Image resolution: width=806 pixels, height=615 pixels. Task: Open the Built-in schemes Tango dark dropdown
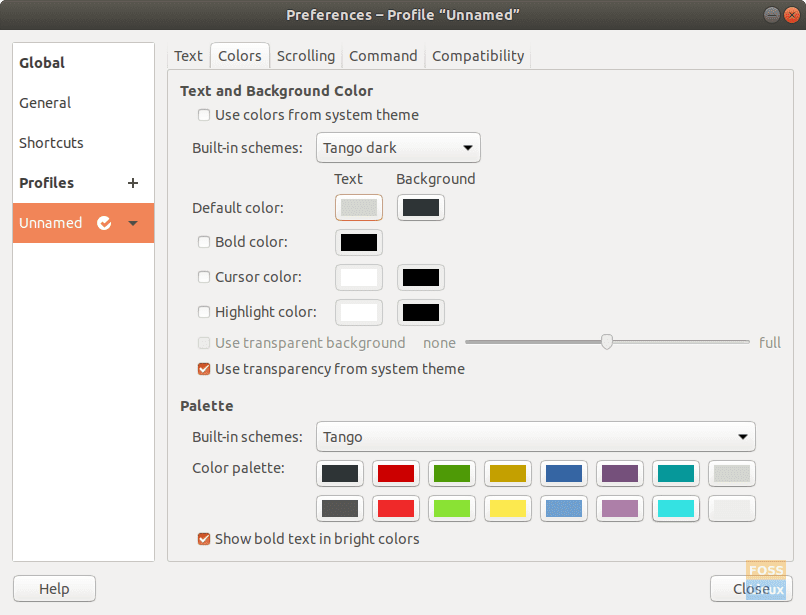(398, 147)
